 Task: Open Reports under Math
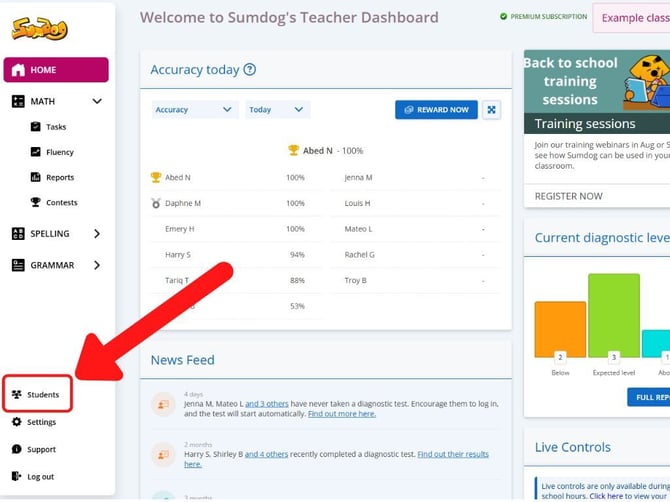click(60, 177)
